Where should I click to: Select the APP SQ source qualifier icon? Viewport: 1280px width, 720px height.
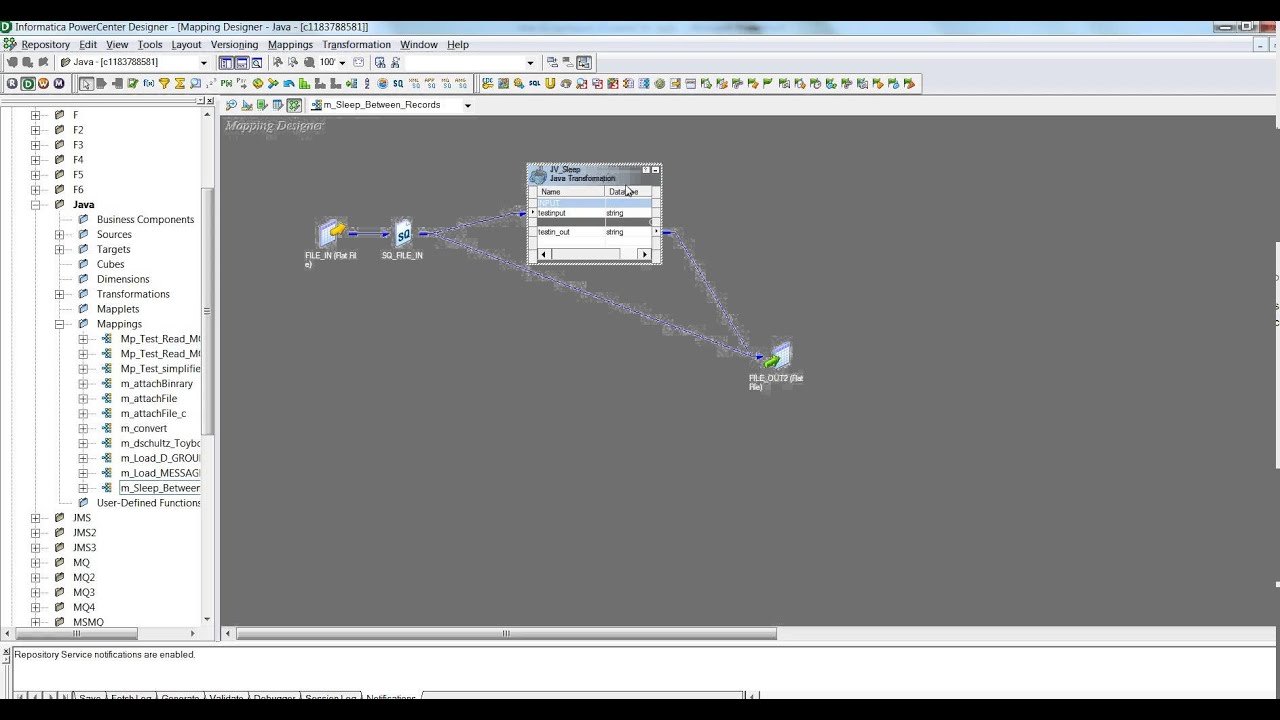pos(430,84)
